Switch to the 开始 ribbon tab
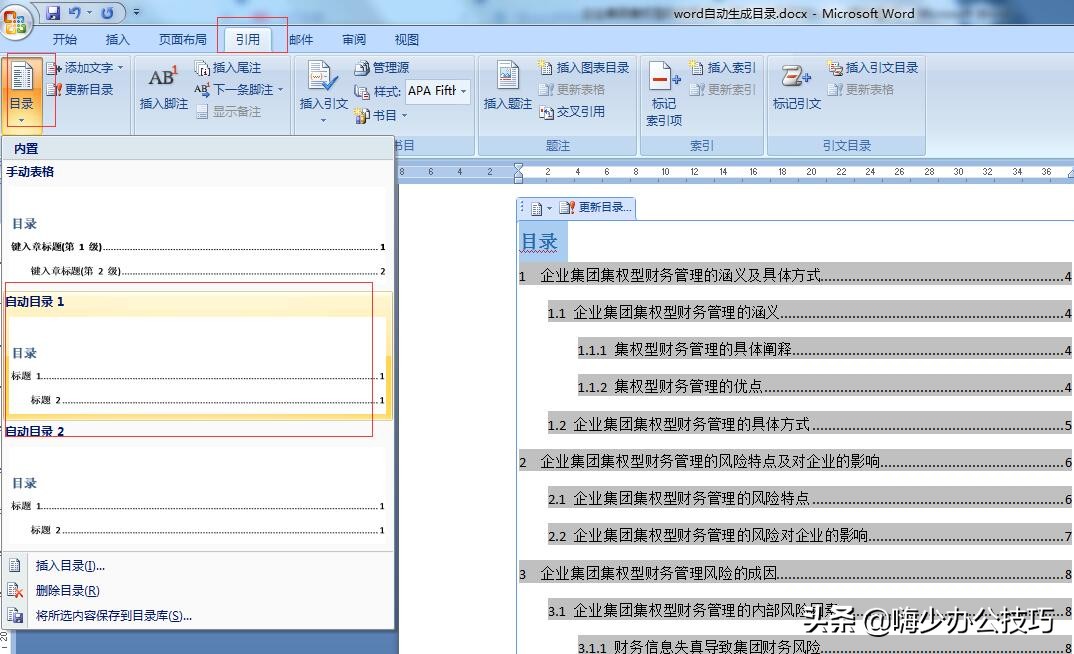The height and width of the screenshot is (654, 1074). click(x=65, y=39)
